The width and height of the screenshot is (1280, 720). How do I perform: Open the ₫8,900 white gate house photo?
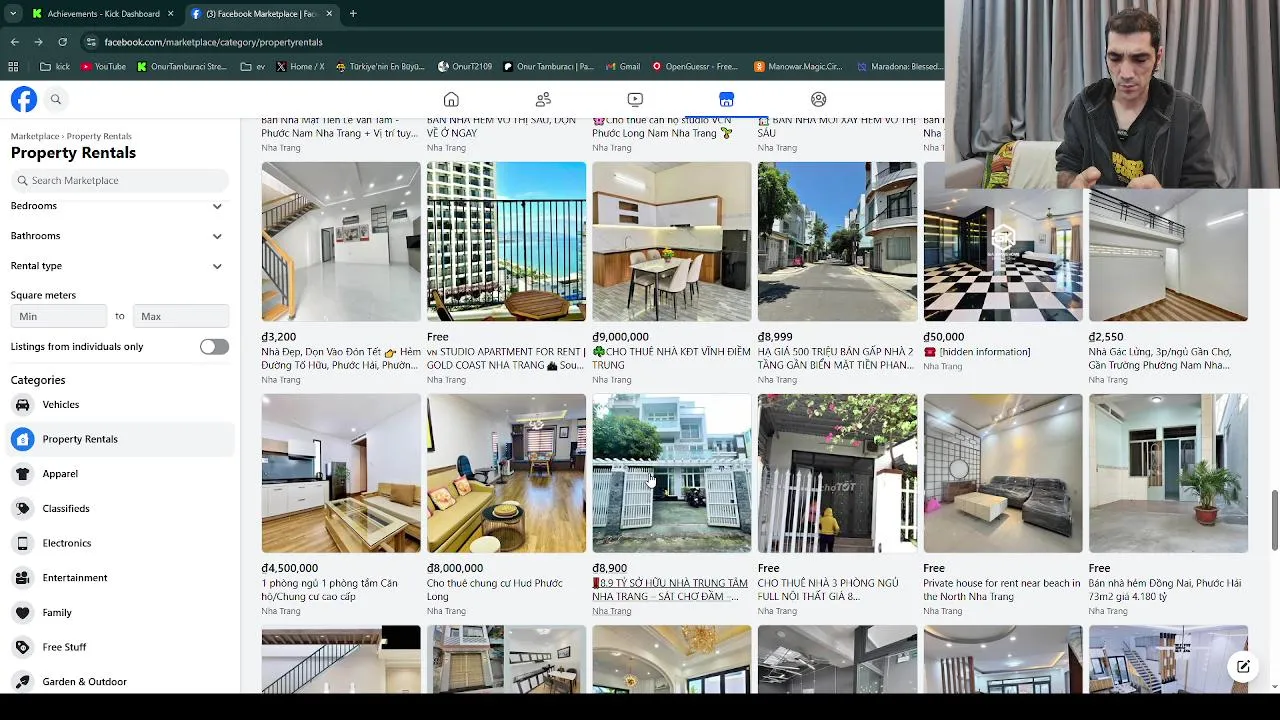[x=672, y=473]
